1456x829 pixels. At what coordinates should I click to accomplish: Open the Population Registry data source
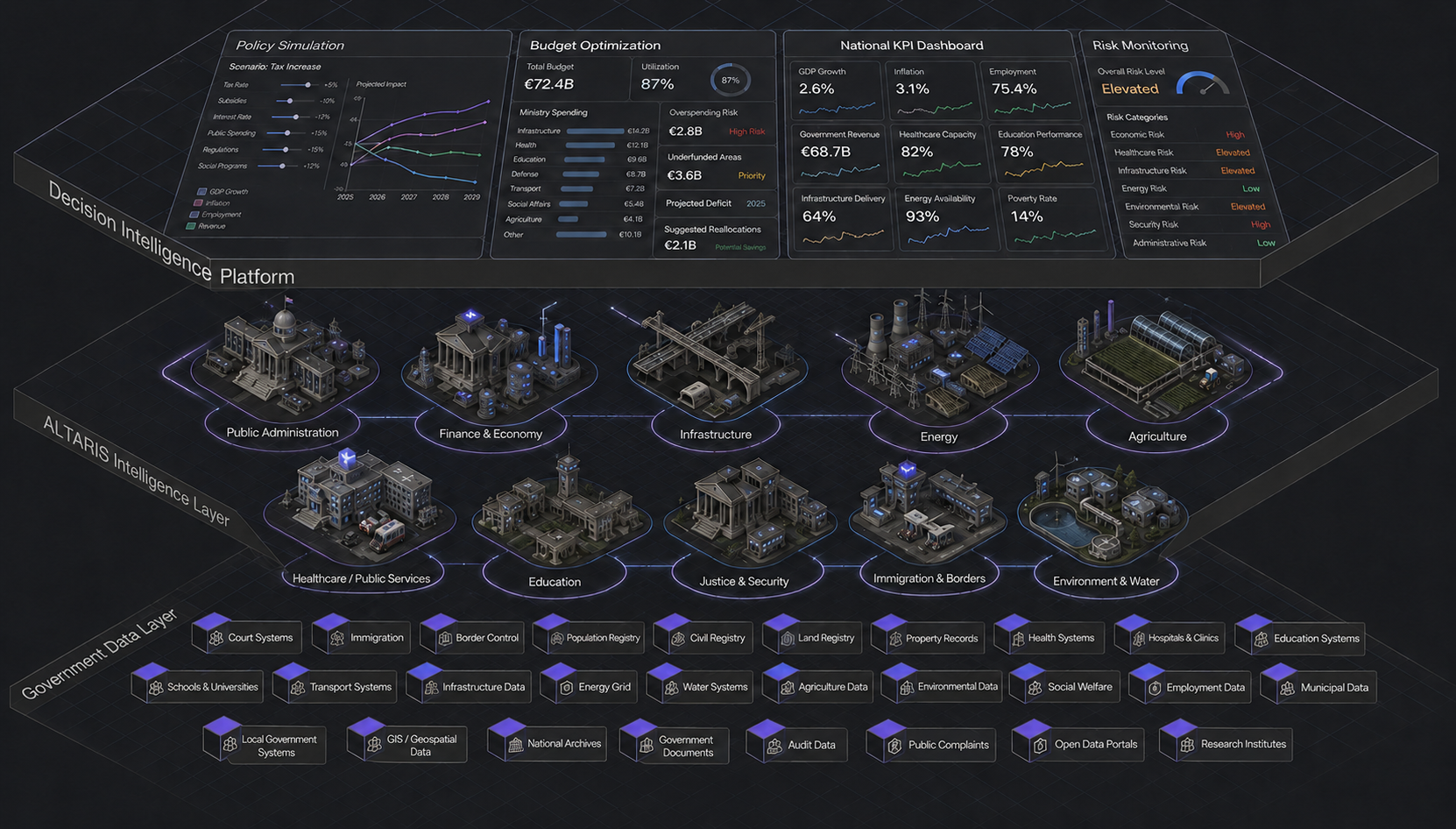click(590, 637)
